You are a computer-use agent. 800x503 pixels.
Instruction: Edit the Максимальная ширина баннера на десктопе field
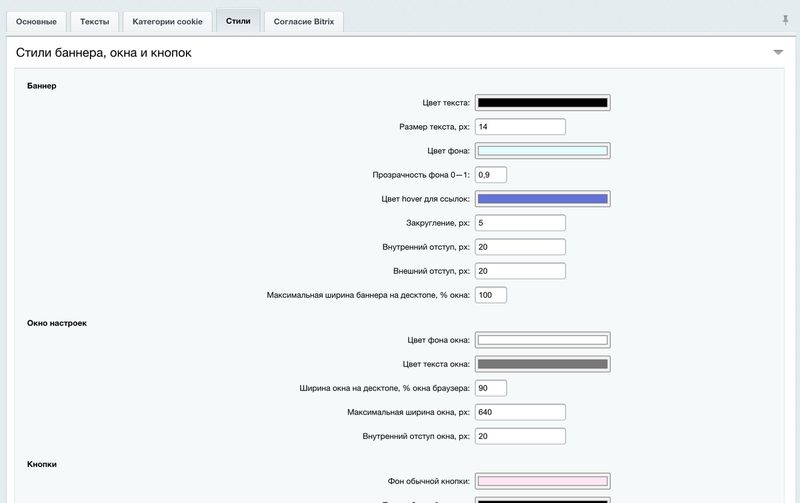[x=491, y=295]
